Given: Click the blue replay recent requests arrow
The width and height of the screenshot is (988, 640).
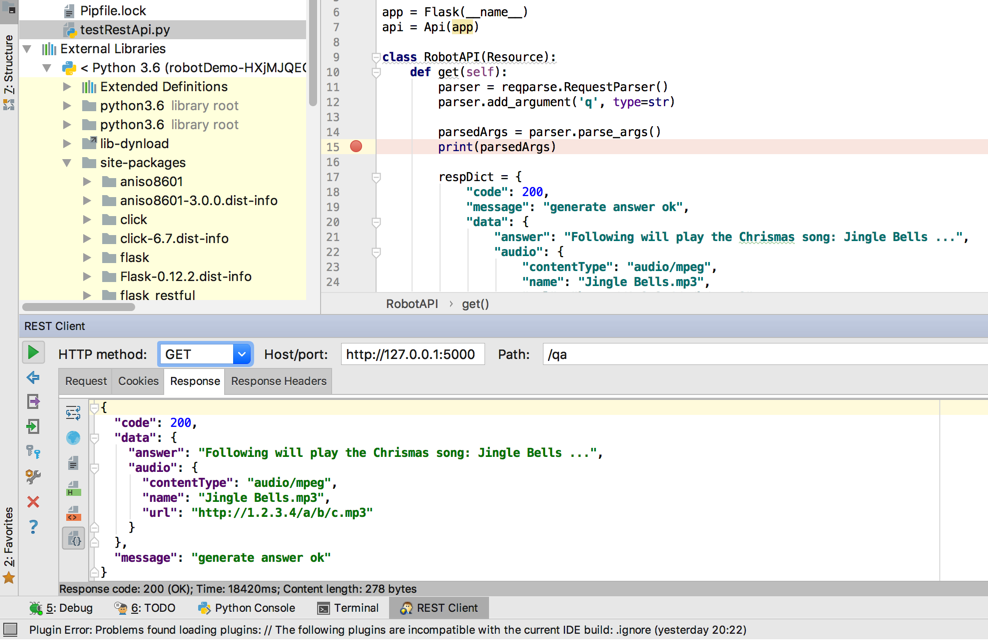Looking at the screenshot, I should pyautogui.click(x=33, y=378).
